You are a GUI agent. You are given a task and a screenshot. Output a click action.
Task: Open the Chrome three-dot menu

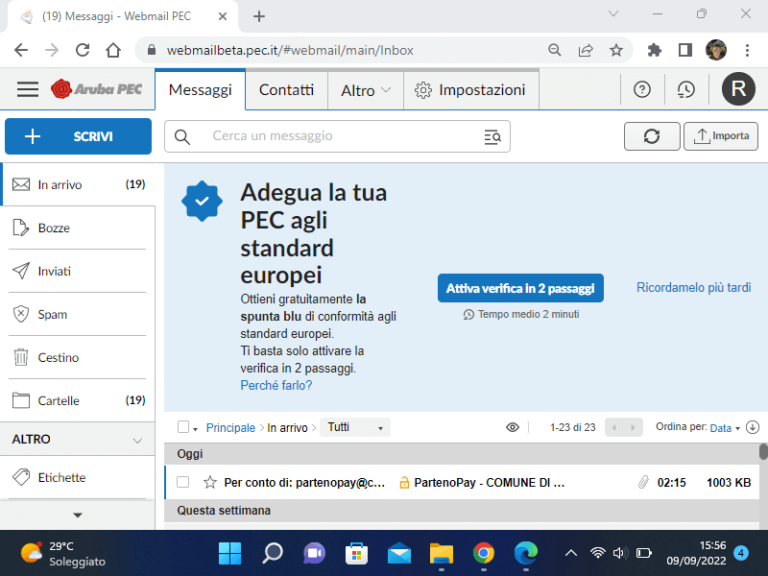coord(747,50)
